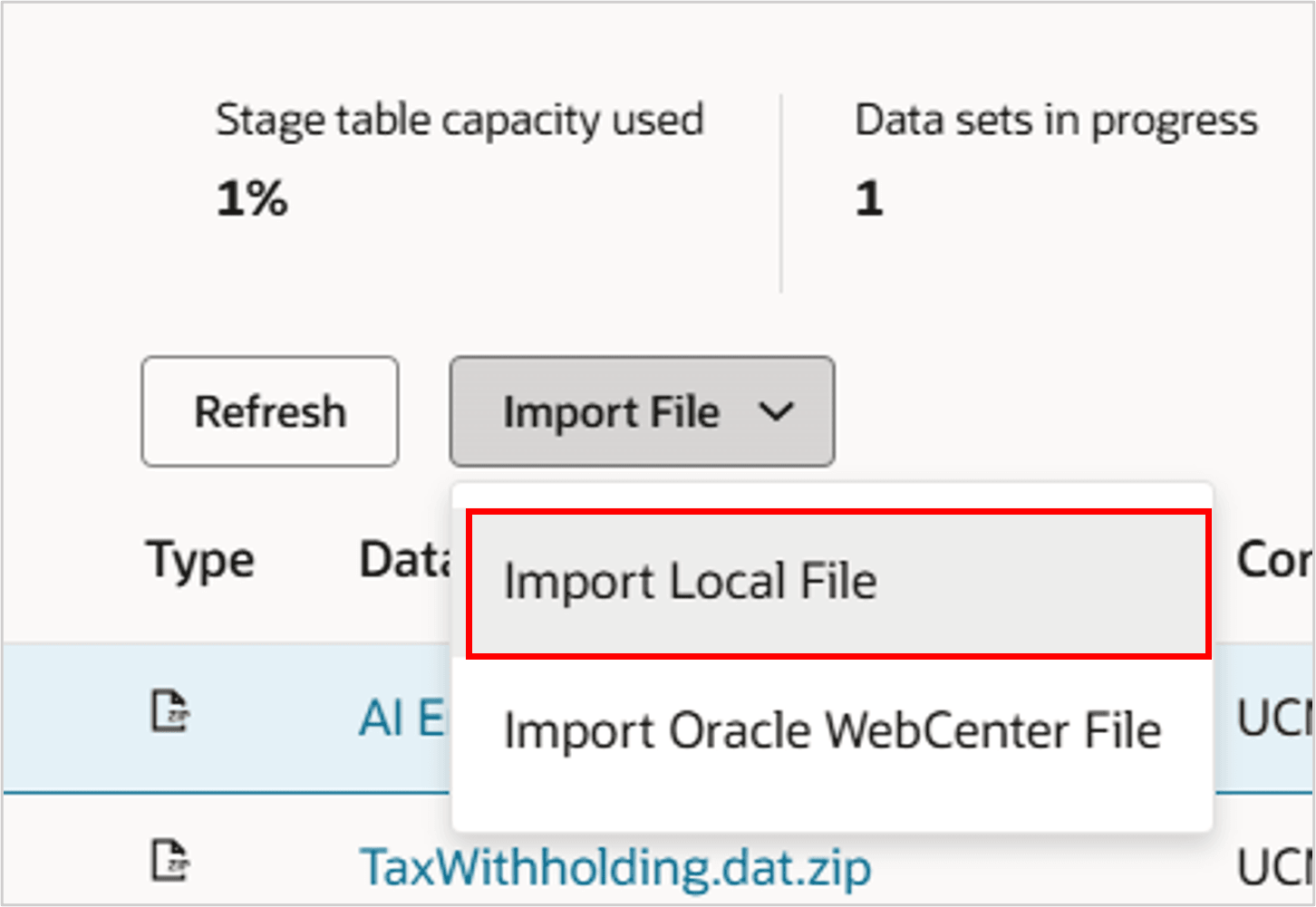
Task: Click the Stage table capacity used label
Action: click(x=460, y=121)
